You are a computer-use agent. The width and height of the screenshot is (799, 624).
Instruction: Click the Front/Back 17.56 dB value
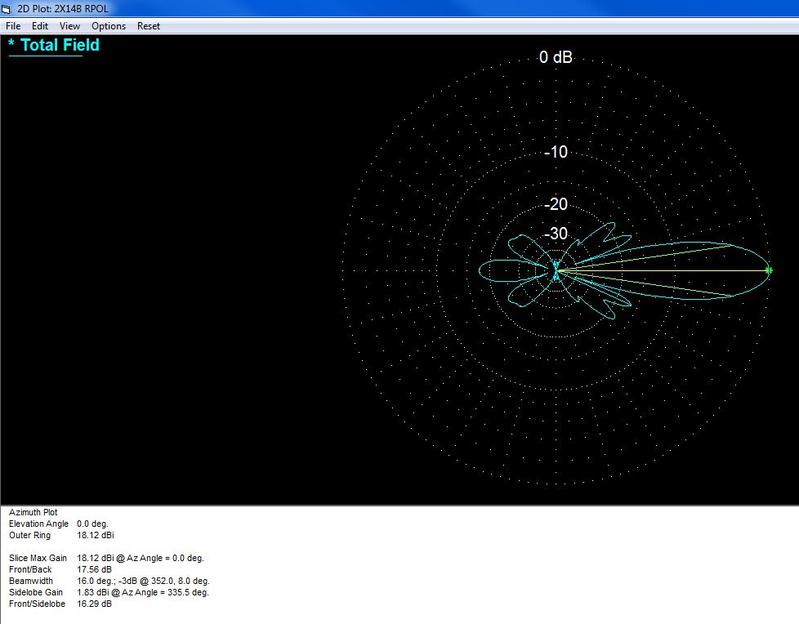[x=94, y=569]
